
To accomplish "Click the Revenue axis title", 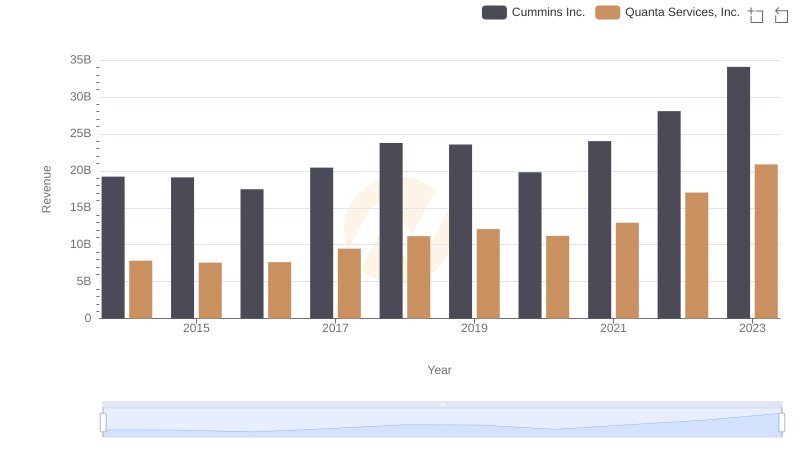I will (46, 189).
